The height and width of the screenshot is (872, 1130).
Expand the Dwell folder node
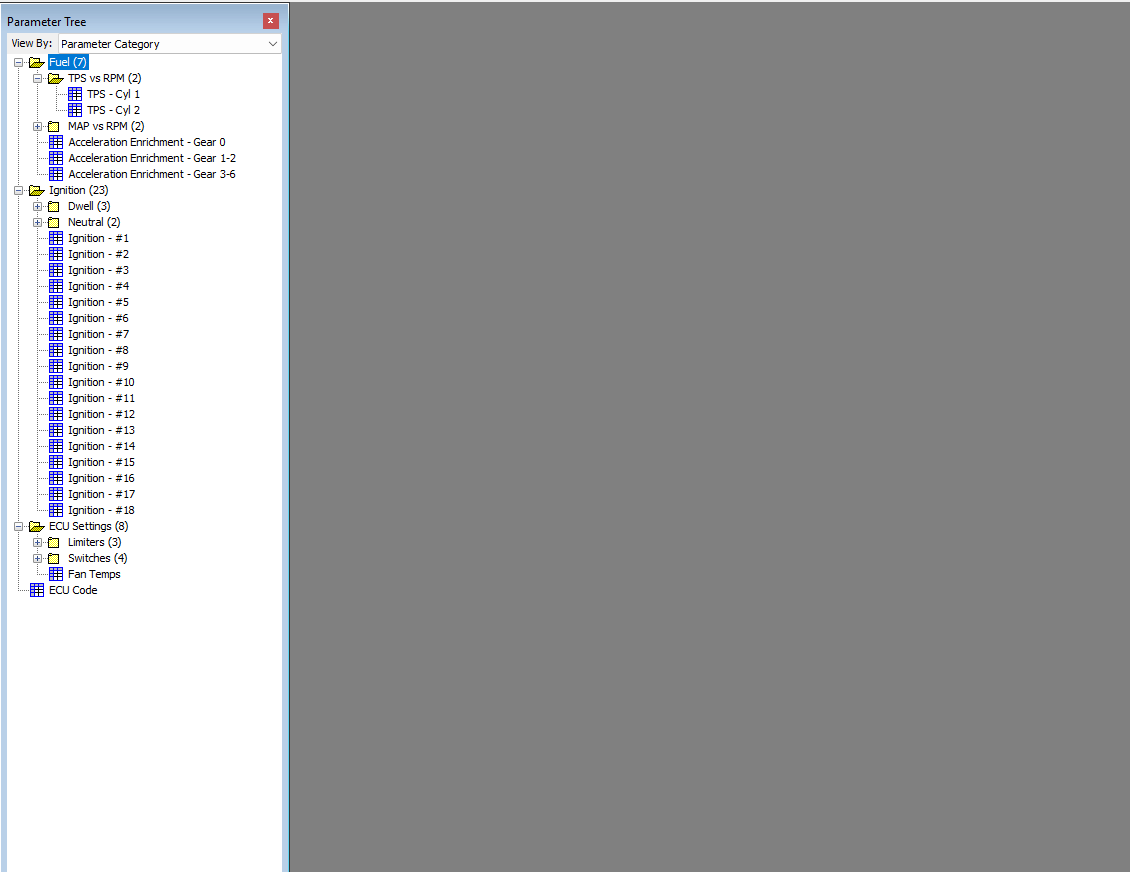tap(37, 207)
